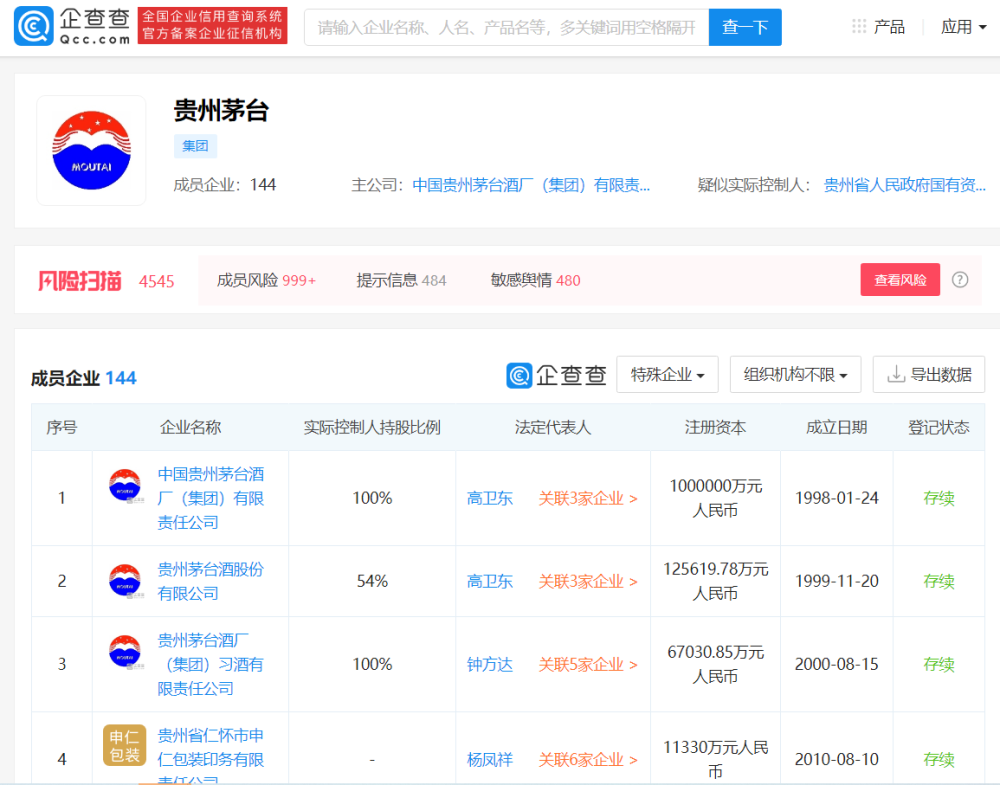
Task: Click the 企业名称 column header
Action: [190, 427]
